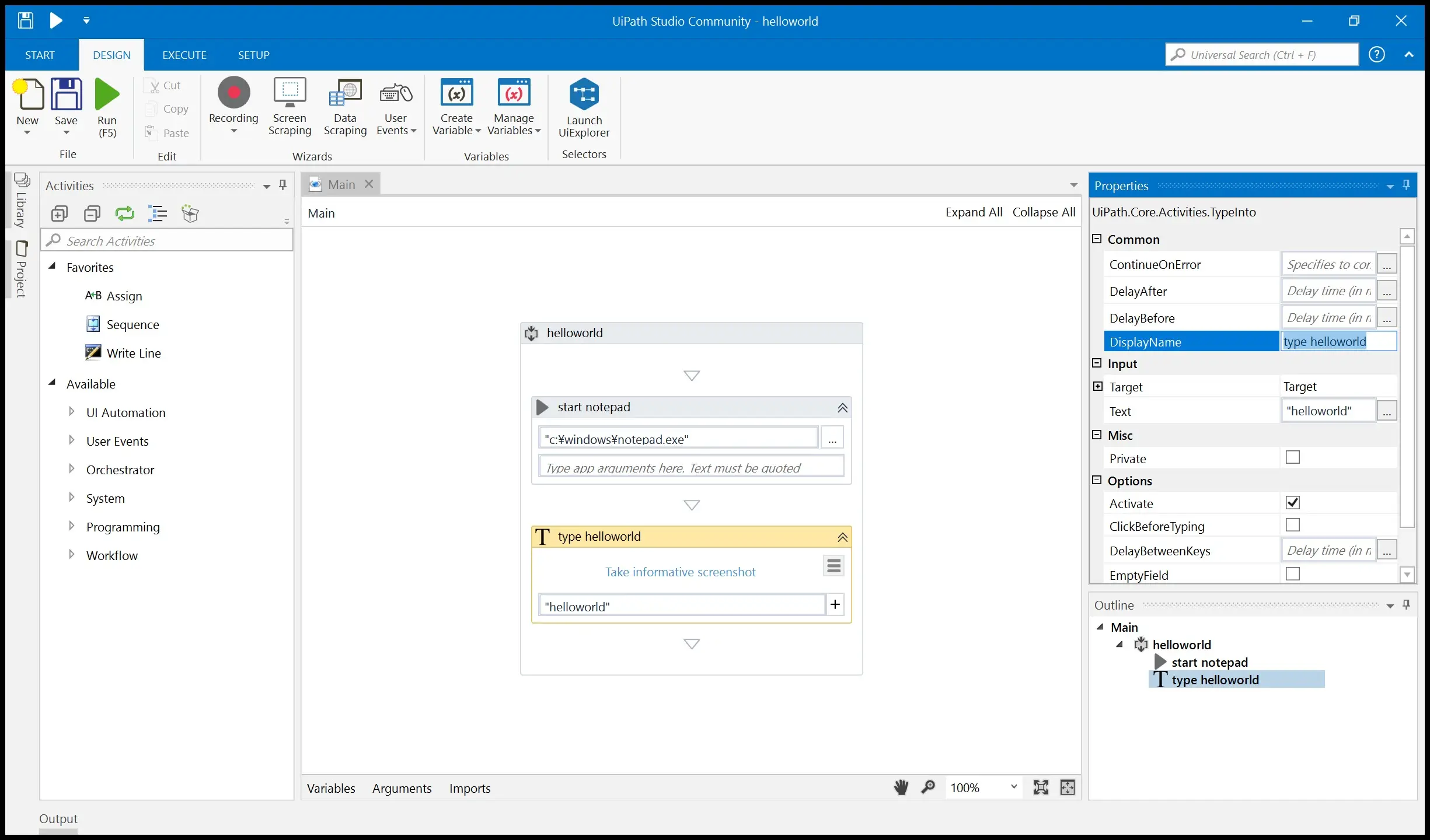The height and width of the screenshot is (840, 1430).
Task: Open the Project side tab
Action: click(x=21, y=269)
